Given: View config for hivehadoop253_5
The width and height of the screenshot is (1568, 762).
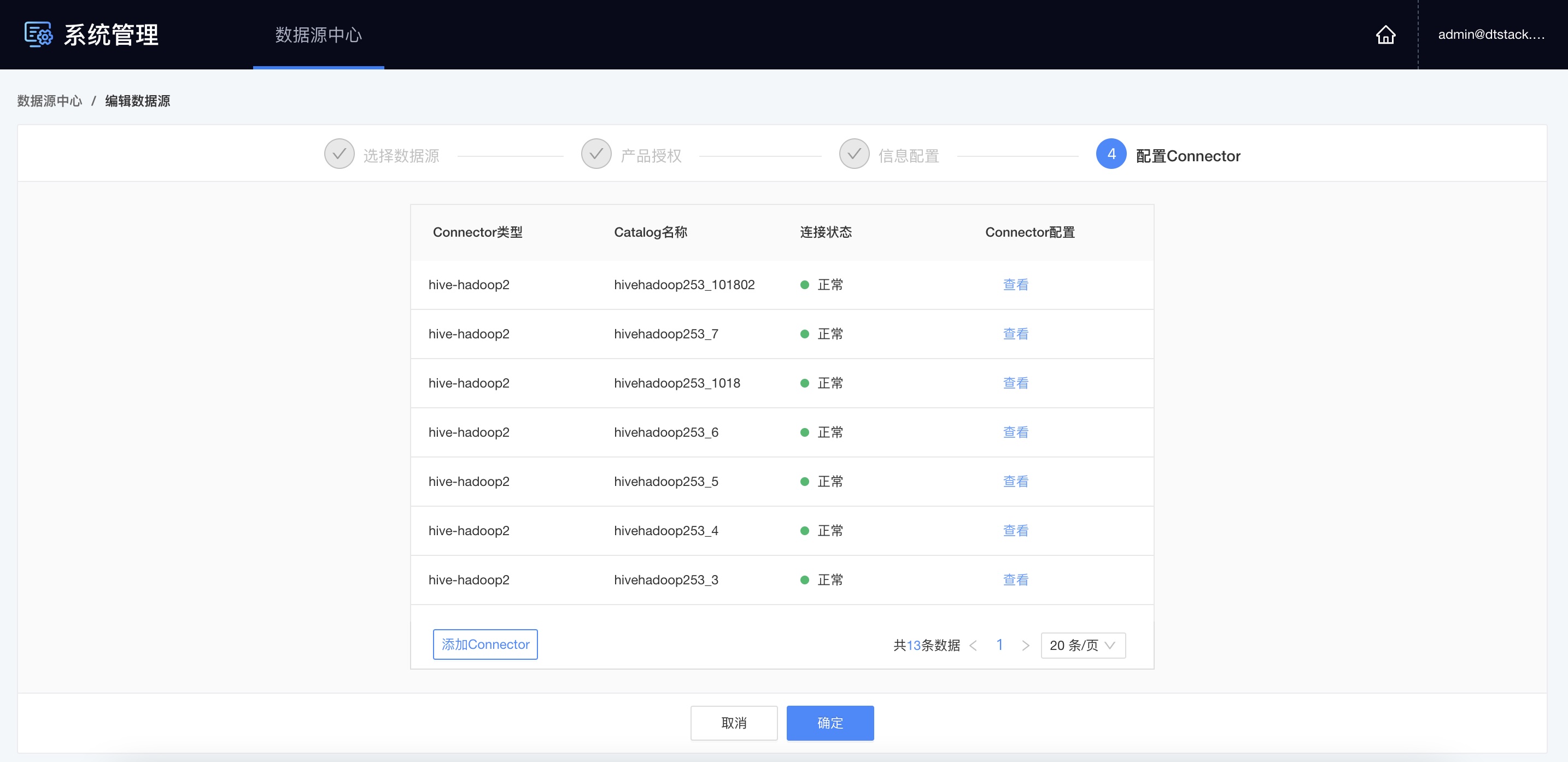Looking at the screenshot, I should click(1015, 482).
